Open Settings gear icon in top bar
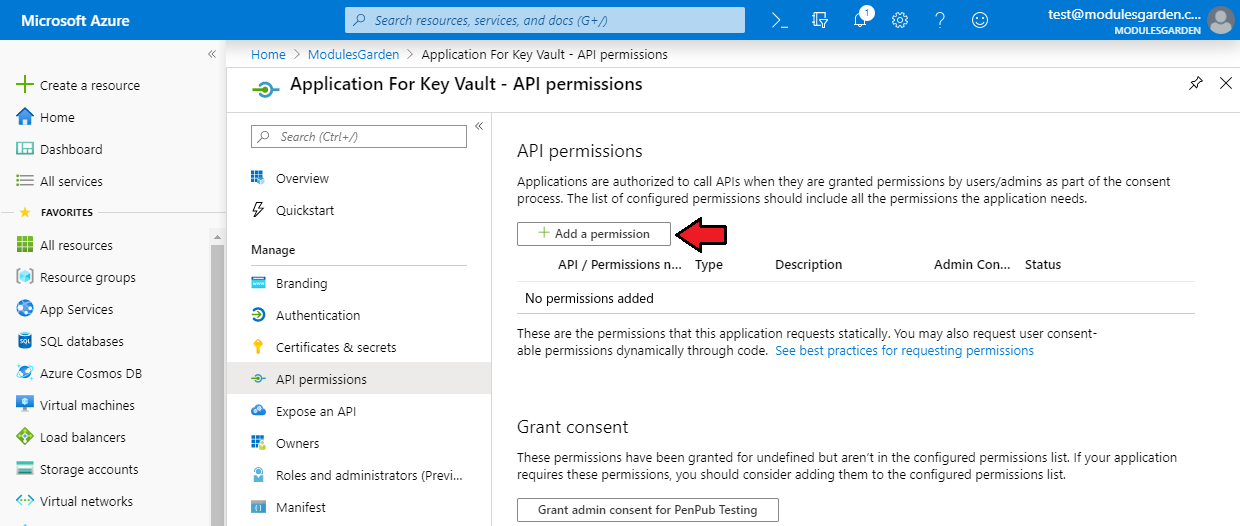 900,20
